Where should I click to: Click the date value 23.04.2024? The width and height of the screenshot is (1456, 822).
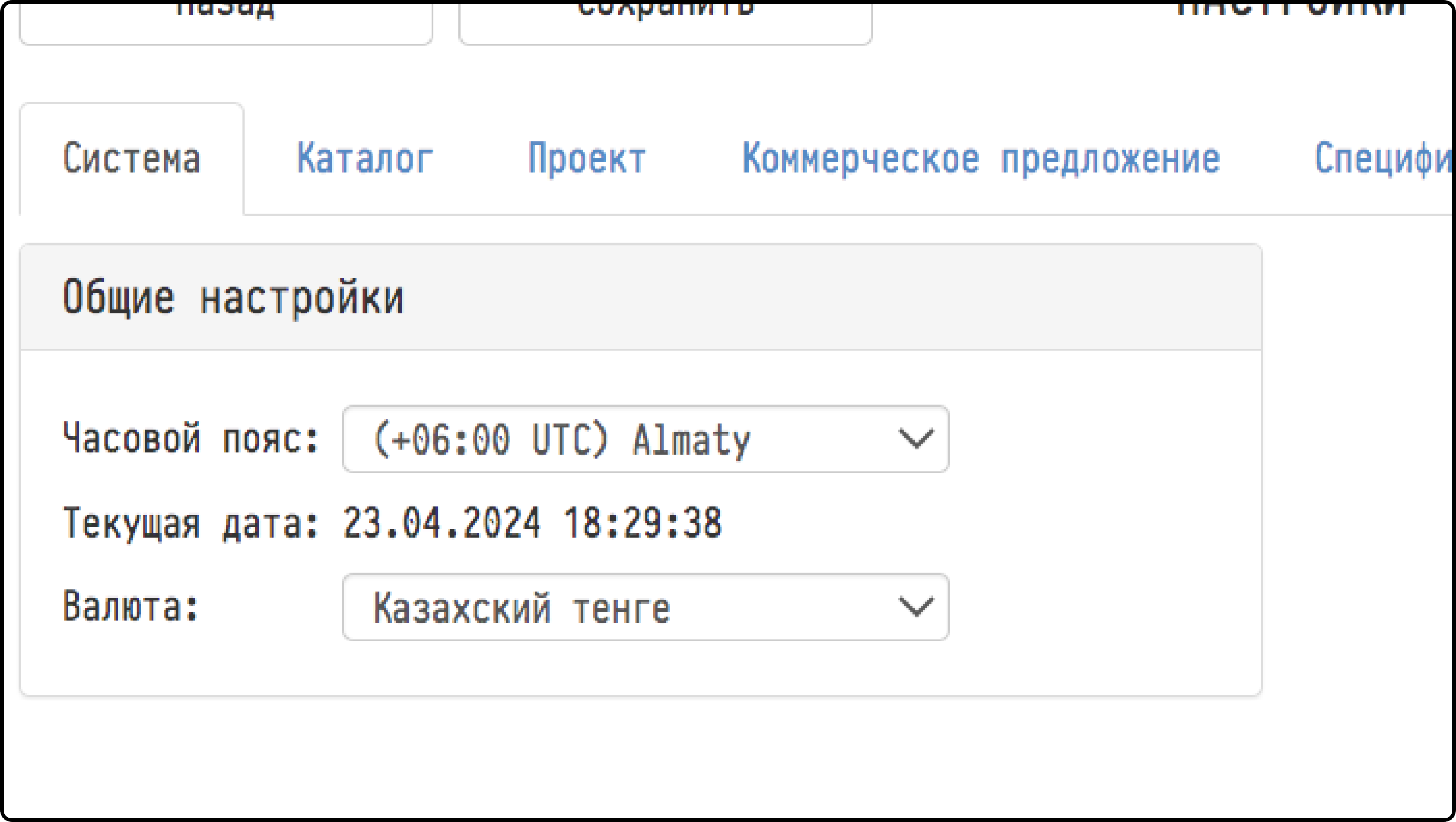(441, 523)
